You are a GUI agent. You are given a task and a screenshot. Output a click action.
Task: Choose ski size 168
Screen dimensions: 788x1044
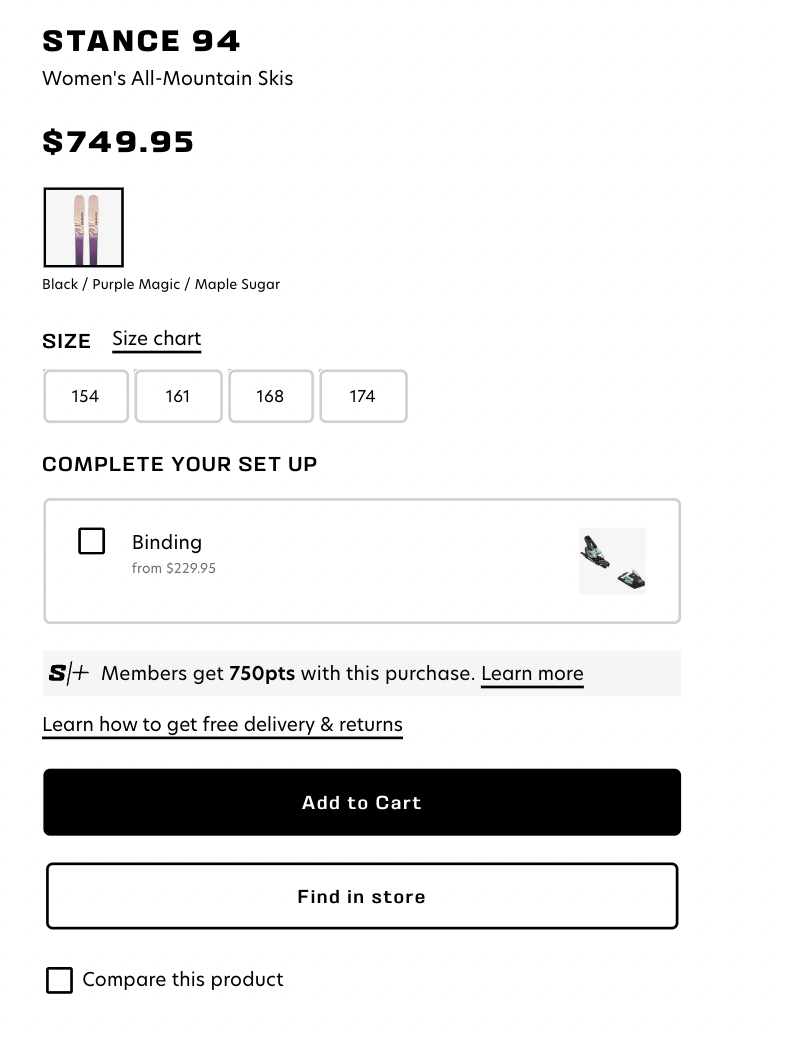(271, 396)
